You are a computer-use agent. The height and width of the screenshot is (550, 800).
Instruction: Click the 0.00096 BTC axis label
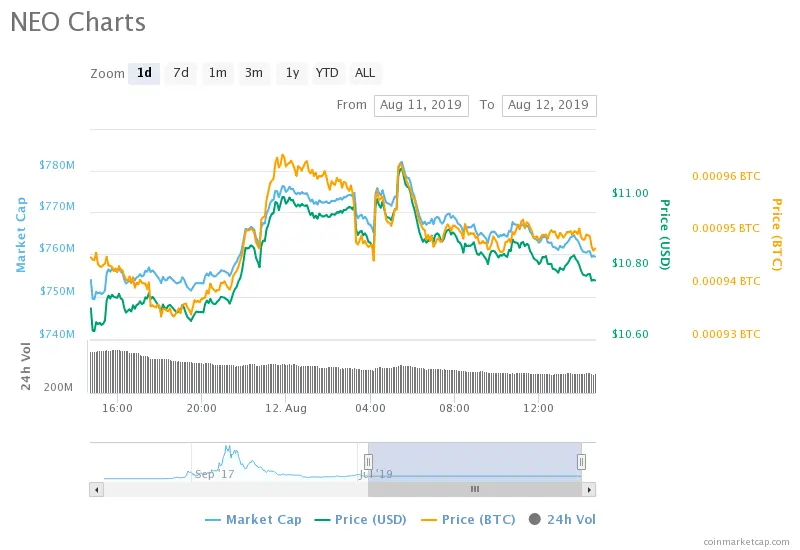[726, 177]
